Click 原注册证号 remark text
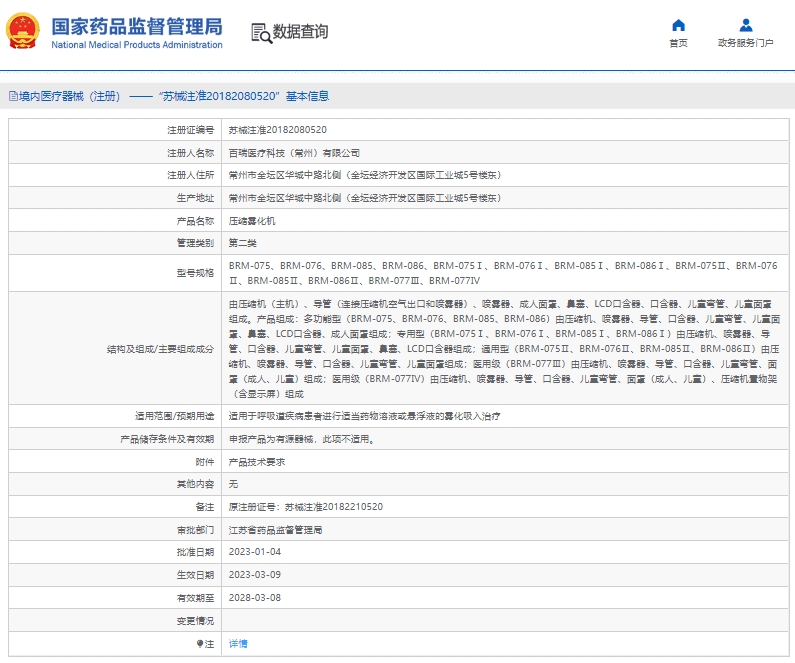The height and width of the screenshot is (663, 795). 306,507
